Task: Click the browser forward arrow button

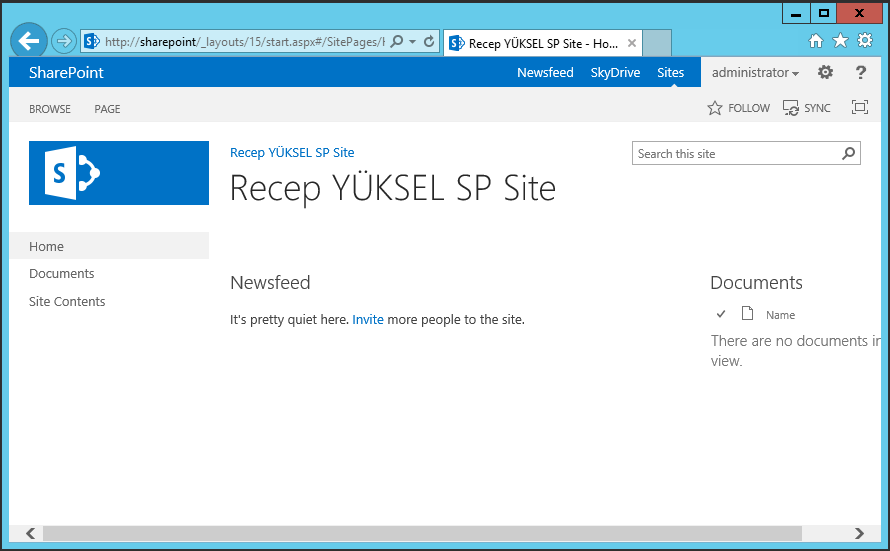Action: tap(64, 41)
